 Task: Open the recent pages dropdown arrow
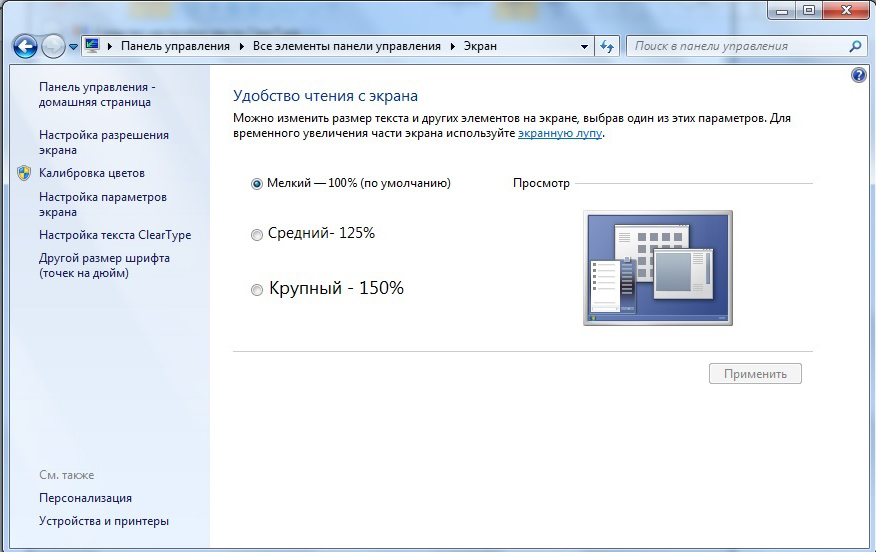click(x=73, y=47)
